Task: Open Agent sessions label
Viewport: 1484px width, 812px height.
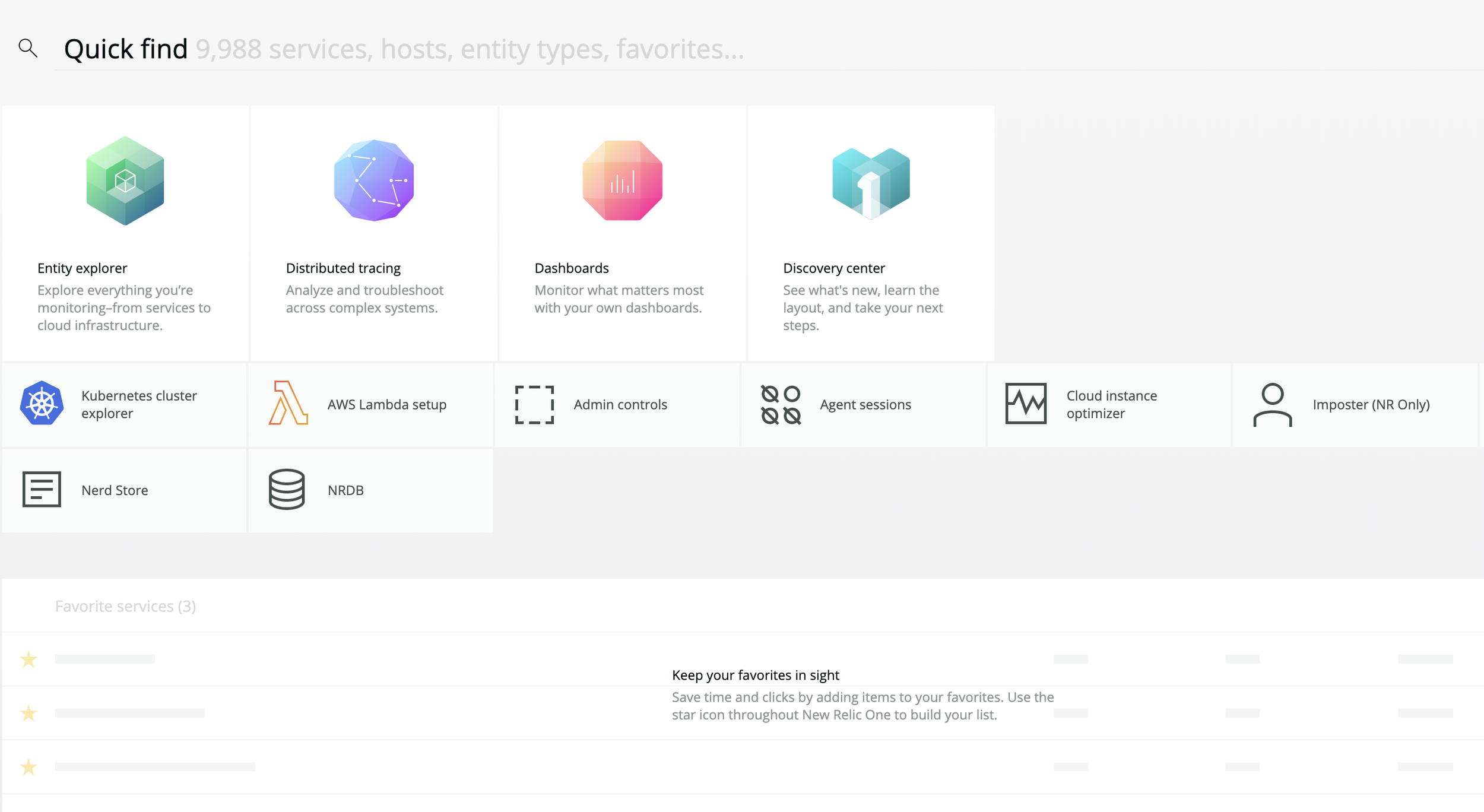Action: 865,405
